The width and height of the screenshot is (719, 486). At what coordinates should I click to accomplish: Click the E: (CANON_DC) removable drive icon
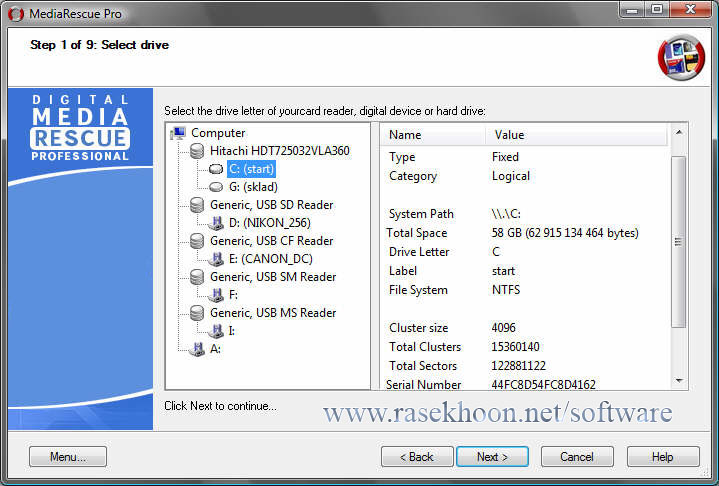(x=216, y=259)
